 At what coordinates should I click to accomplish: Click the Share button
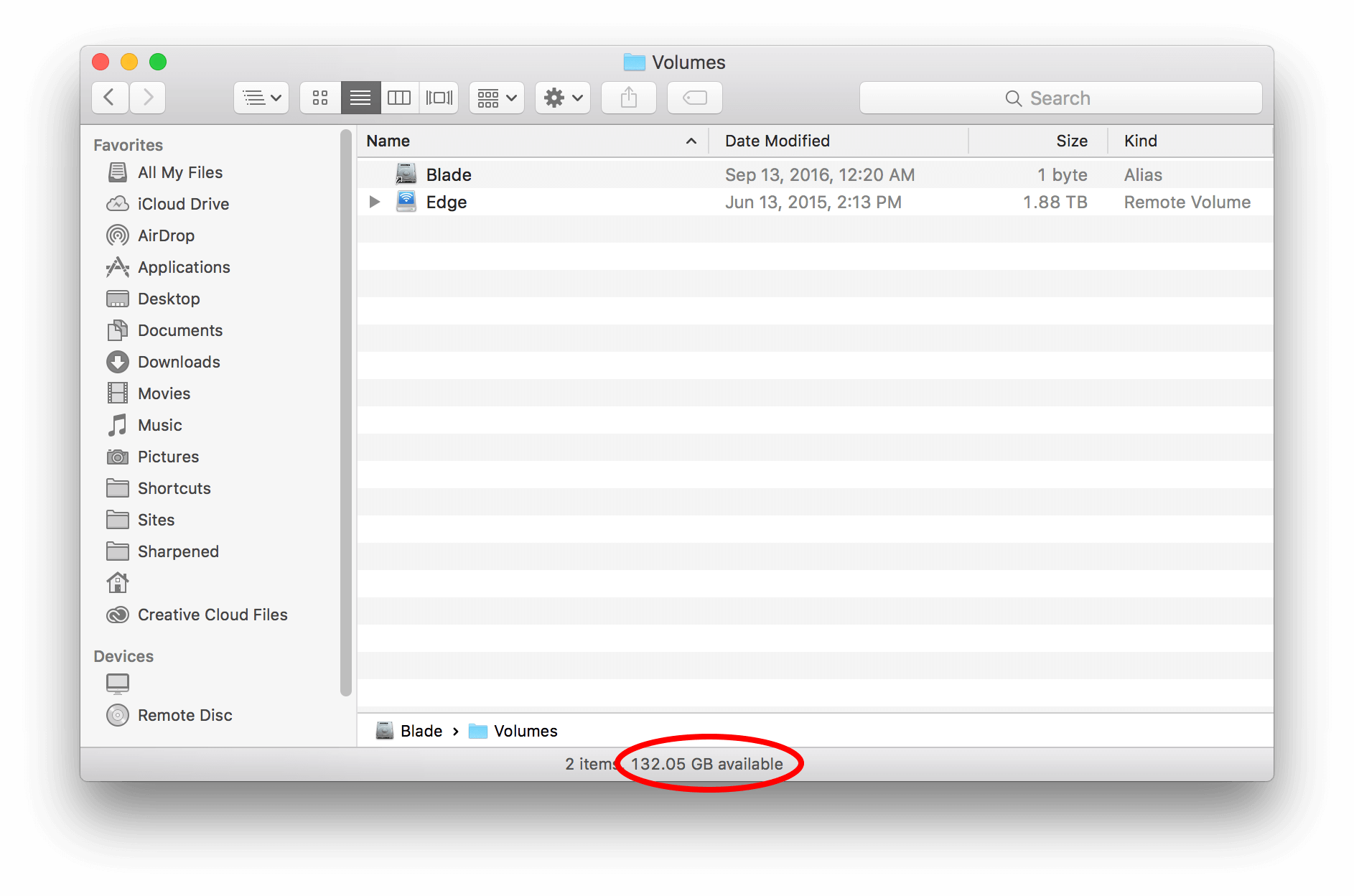[x=629, y=98]
